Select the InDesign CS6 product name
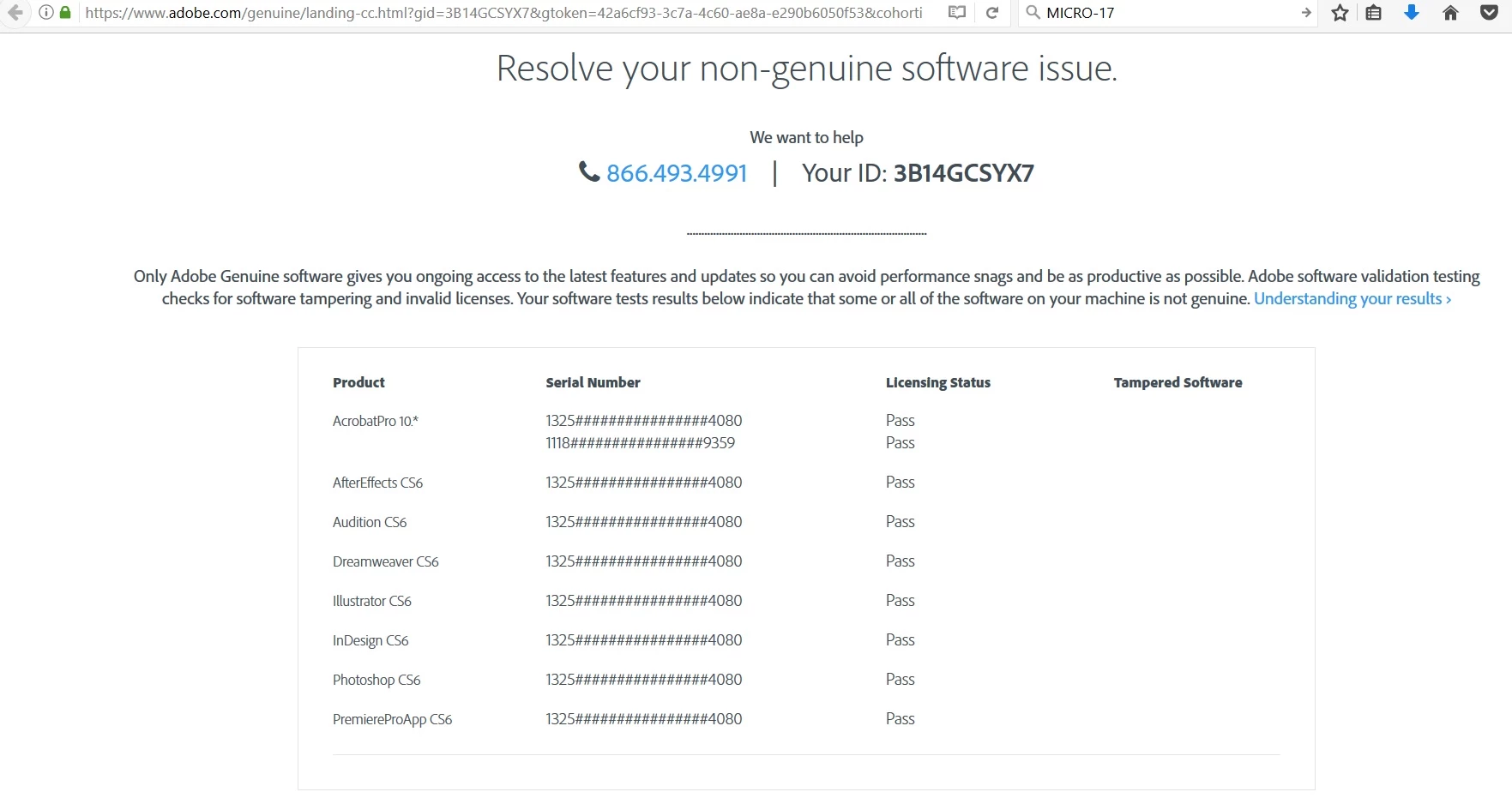 [370, 640]
